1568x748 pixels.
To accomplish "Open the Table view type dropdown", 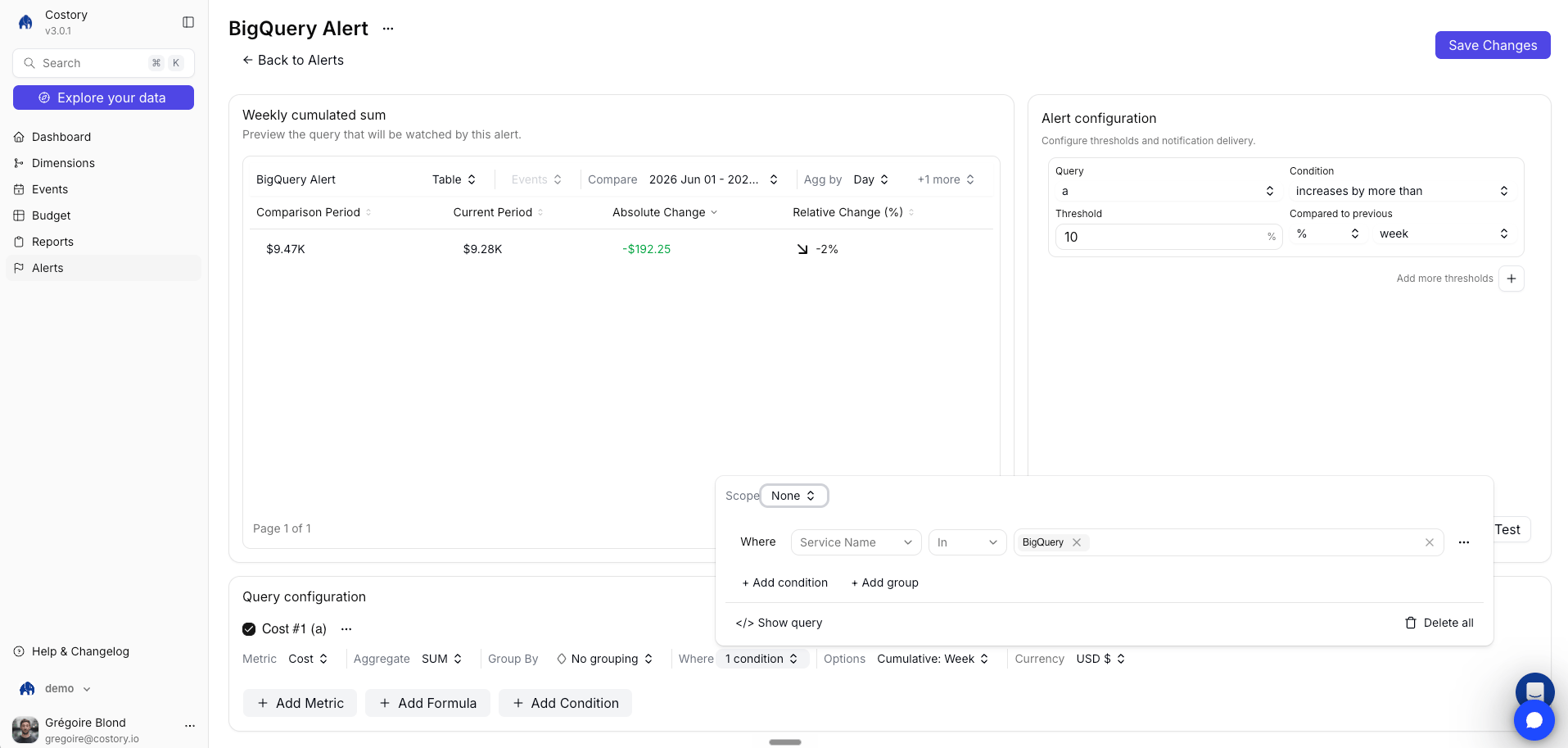I will click(x=454, y=179).
